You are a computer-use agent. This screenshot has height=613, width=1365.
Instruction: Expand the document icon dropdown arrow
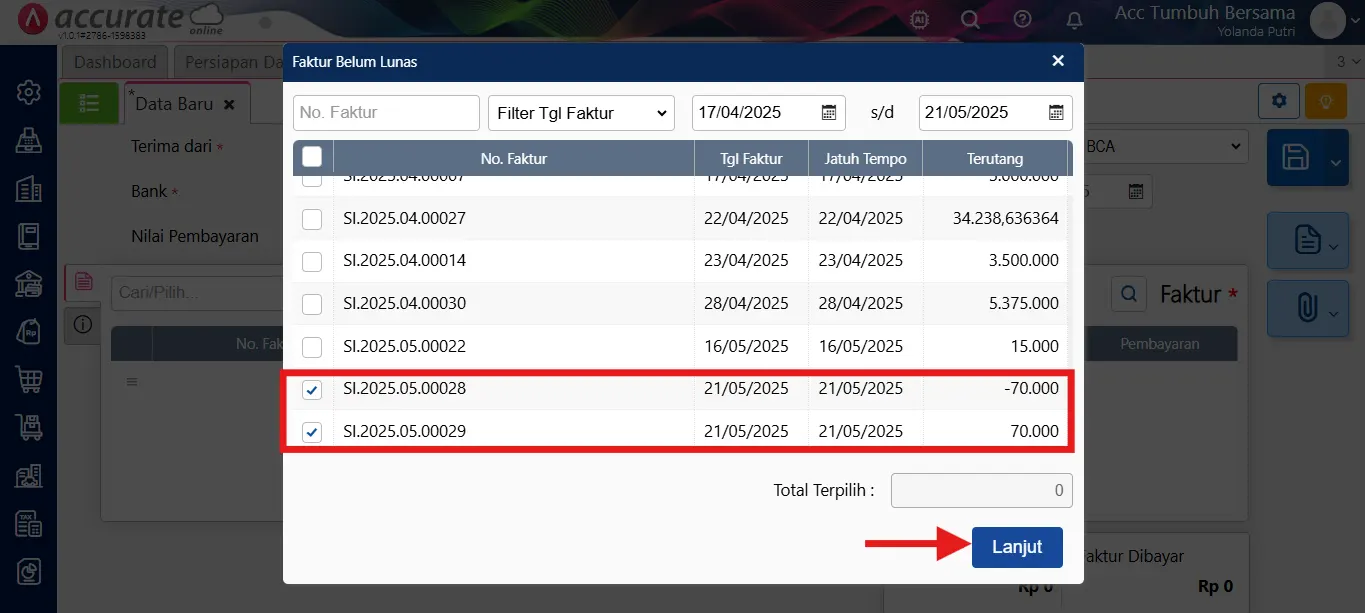pos(1335,245)
